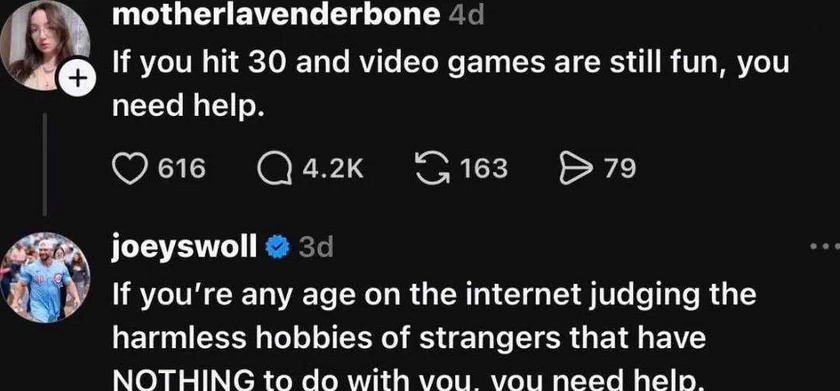Follow motherlavenderbone using the plus badge
This screenshot has height=391, width=840.
(x=79, y=79)
